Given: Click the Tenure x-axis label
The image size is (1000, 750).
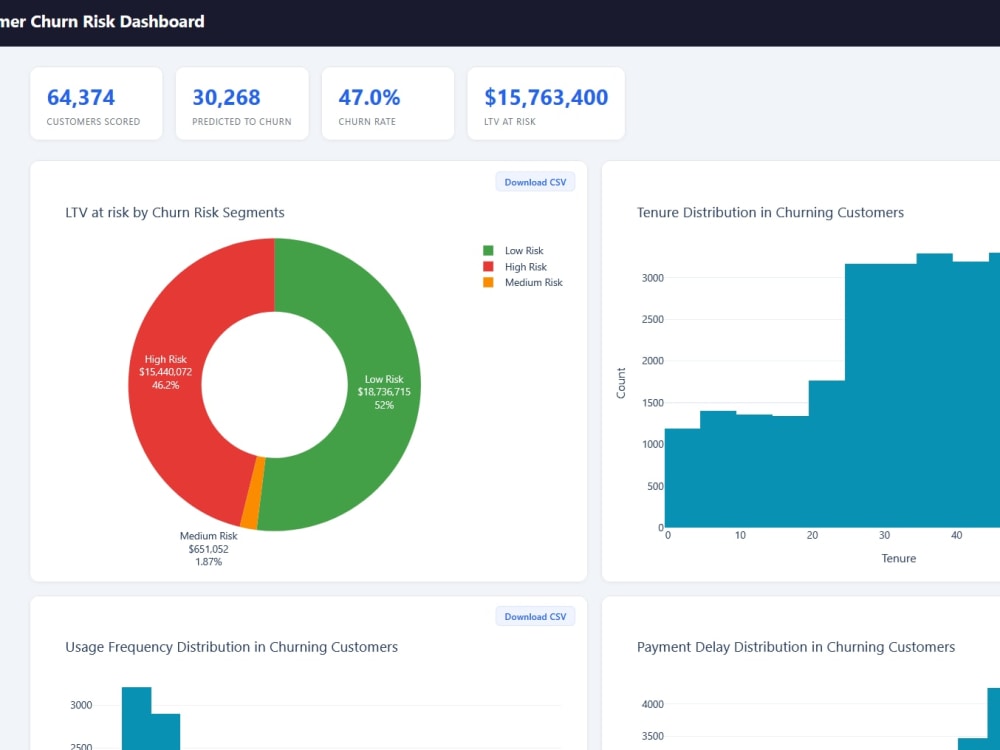Looking at the screenshot, I should [x=899, y=558].
